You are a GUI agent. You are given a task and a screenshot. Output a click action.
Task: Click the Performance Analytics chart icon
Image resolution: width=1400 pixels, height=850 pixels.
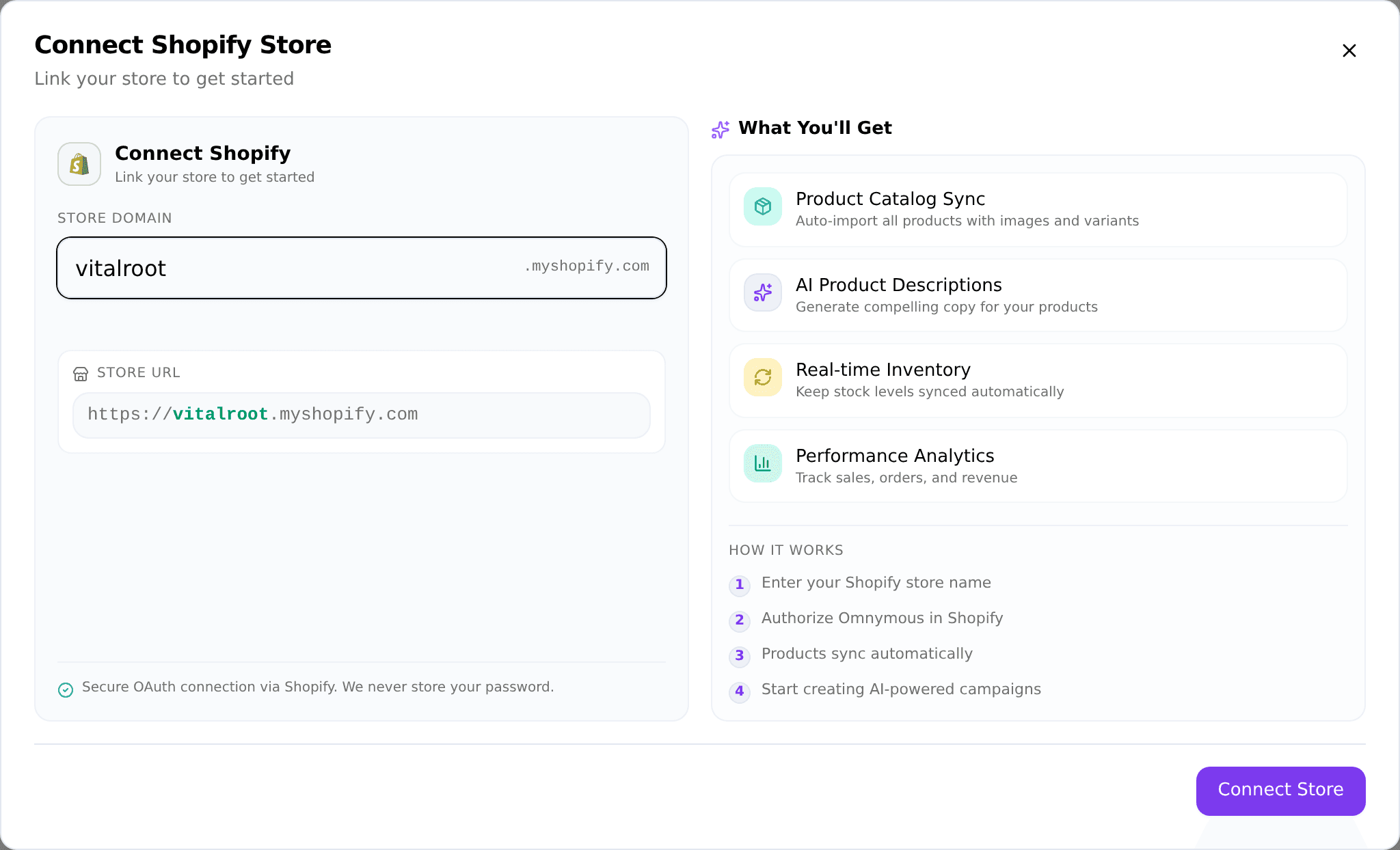[763, 463]
